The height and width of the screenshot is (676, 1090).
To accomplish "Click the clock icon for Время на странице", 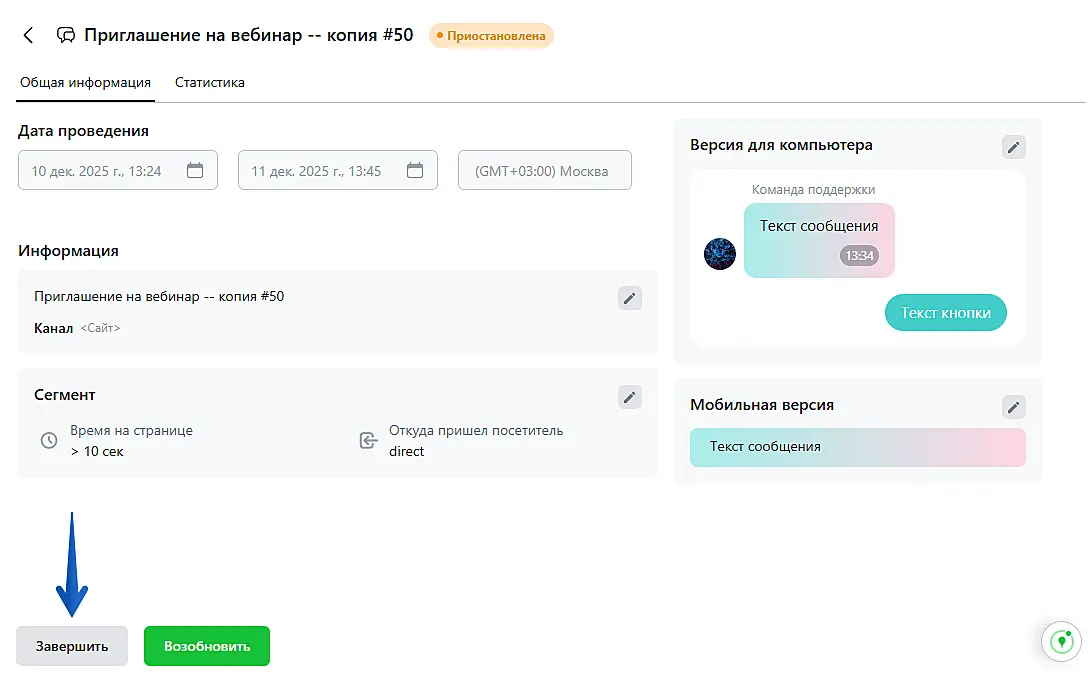I will tap(49, 441).
